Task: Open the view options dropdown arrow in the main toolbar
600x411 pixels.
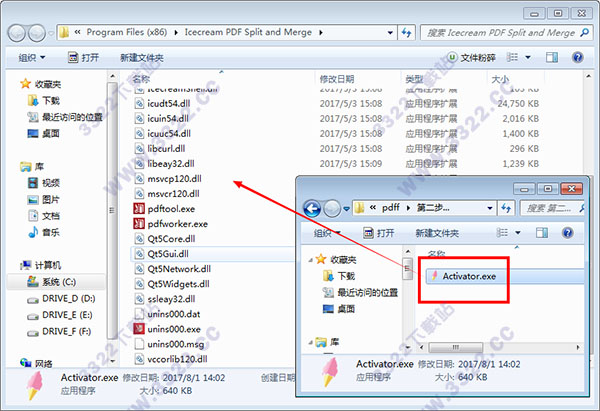Action: 528,57
